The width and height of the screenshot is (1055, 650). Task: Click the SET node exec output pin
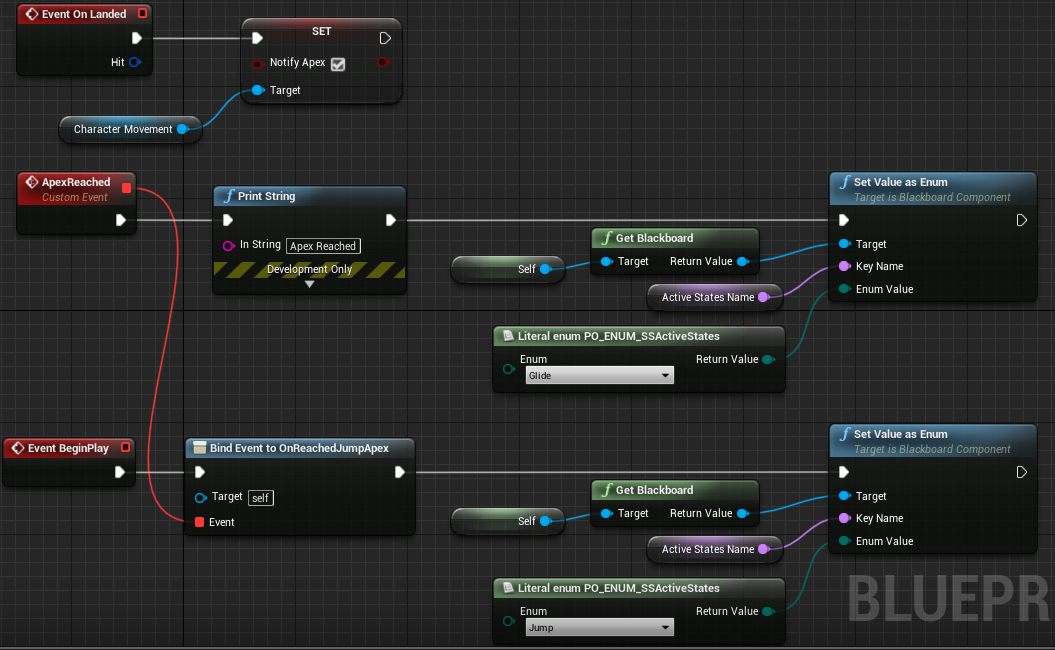click(x=385, y=38)
